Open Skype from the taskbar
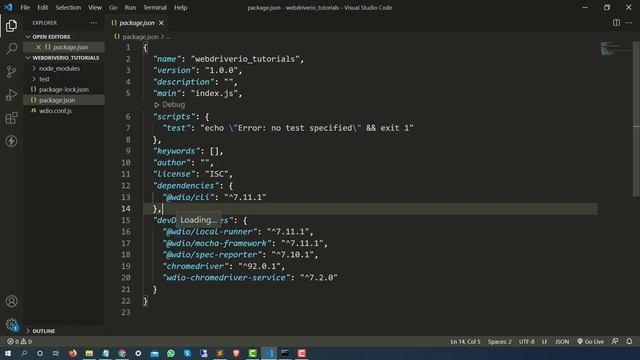 point(187,353)
